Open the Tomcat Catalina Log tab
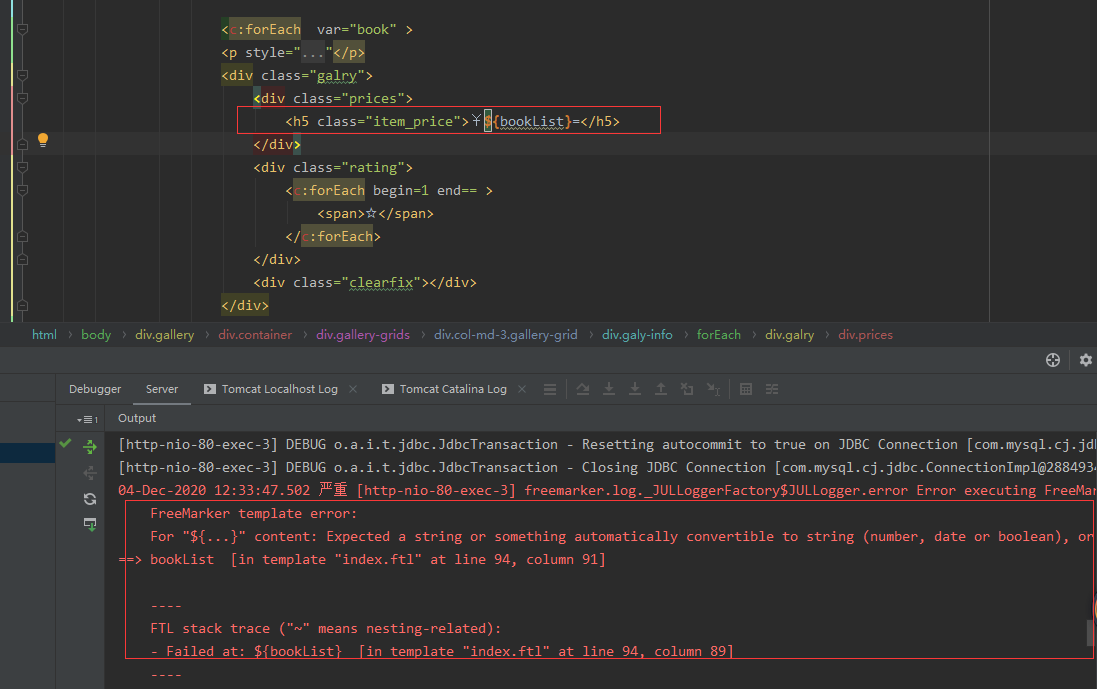 tap(453, 389)
